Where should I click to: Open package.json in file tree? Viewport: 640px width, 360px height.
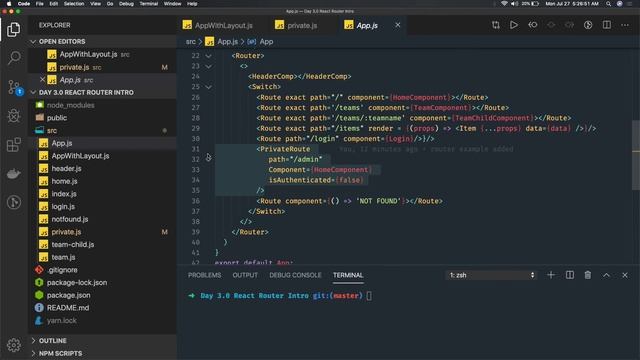coord(69,295)
